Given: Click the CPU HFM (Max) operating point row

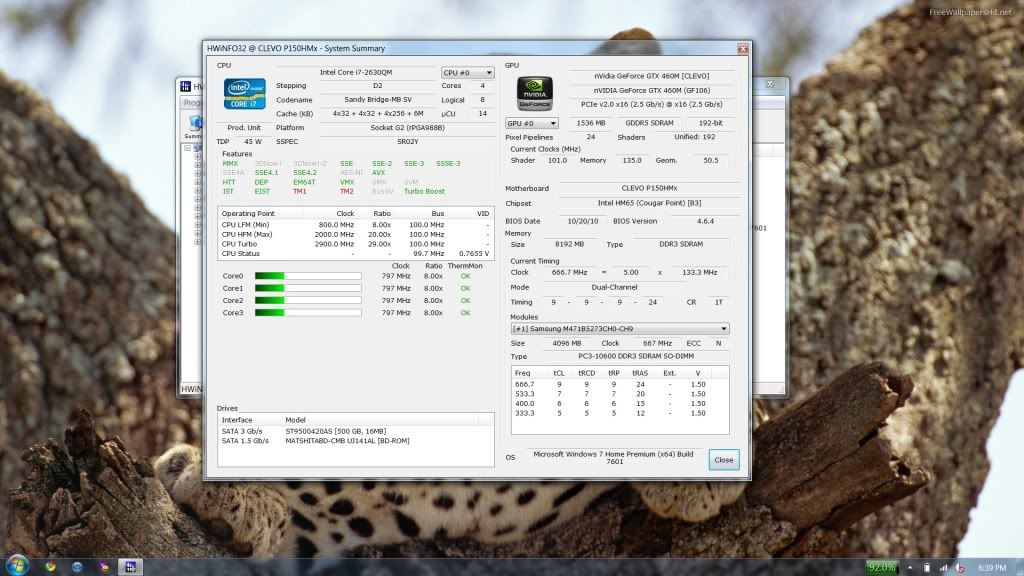Looking at the screenshot, I should pos(355,234).
